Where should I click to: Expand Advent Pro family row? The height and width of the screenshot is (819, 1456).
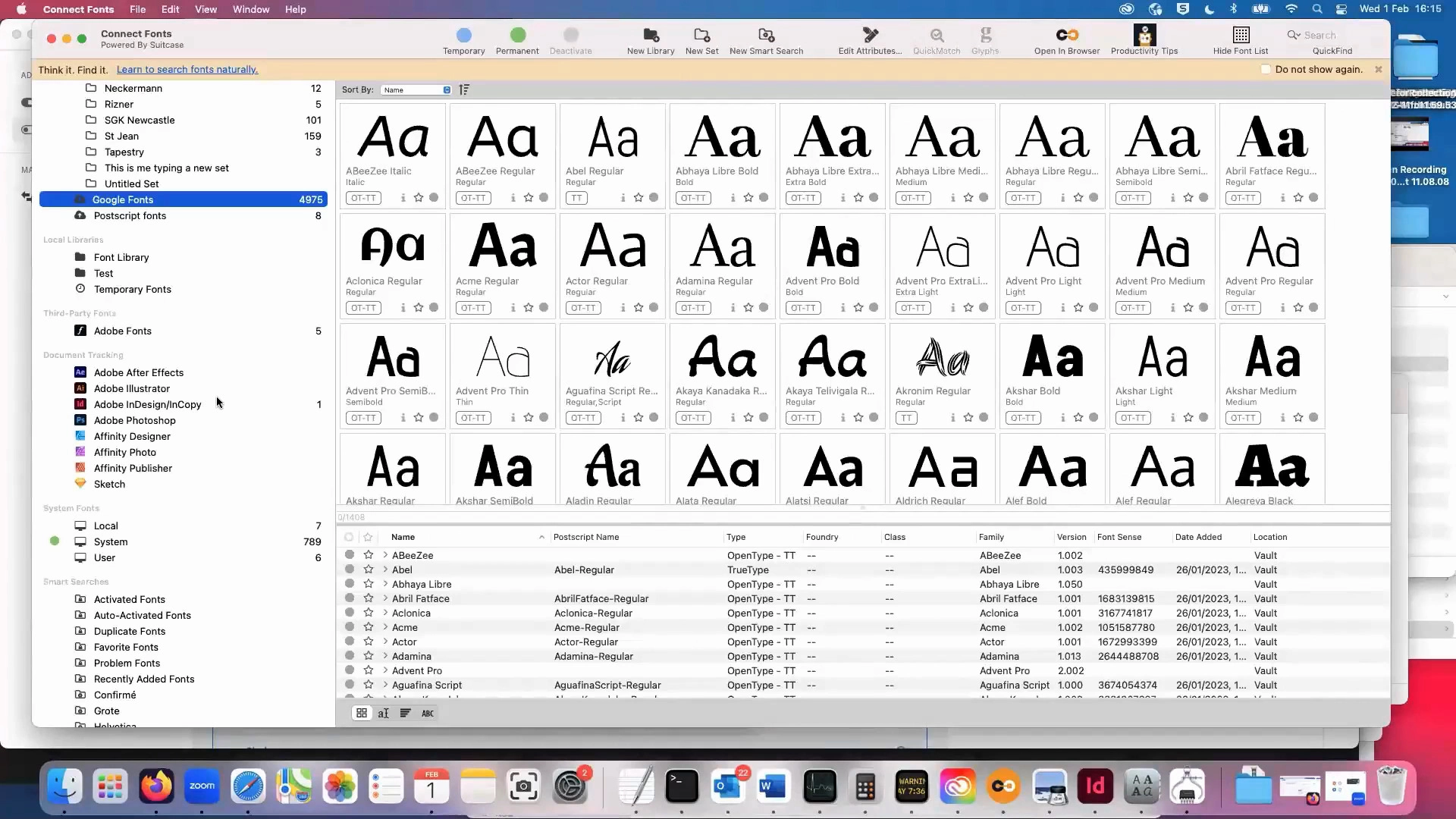click(x=385, y=670)
